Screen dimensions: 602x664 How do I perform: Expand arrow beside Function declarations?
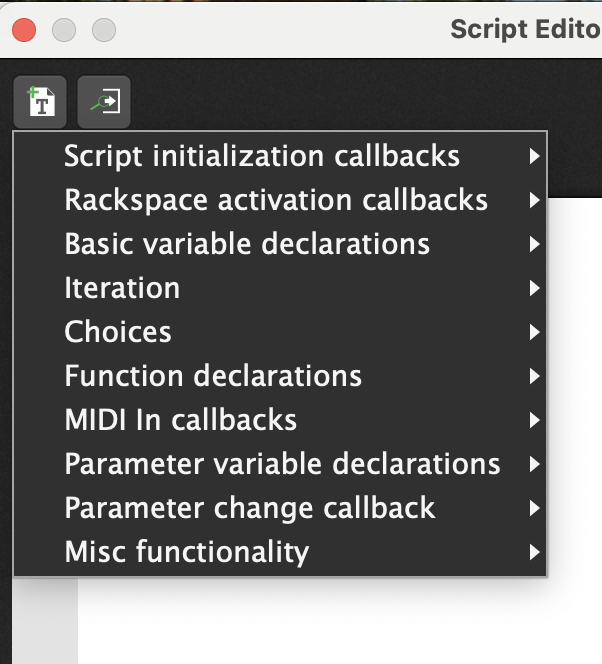[535, 376]
